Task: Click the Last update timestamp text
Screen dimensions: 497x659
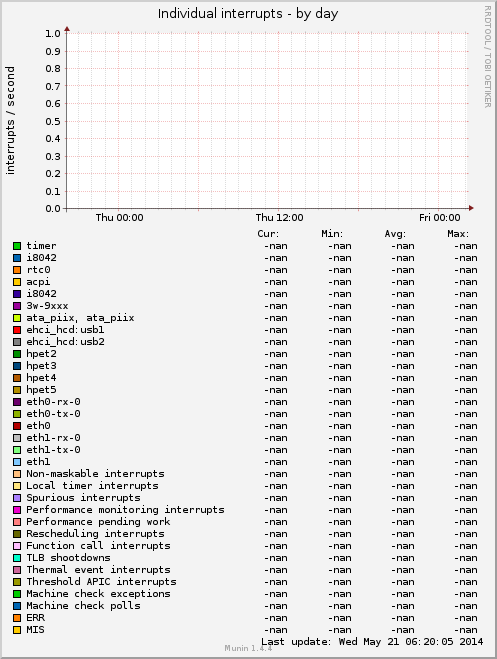Action: tap(372, 642)
